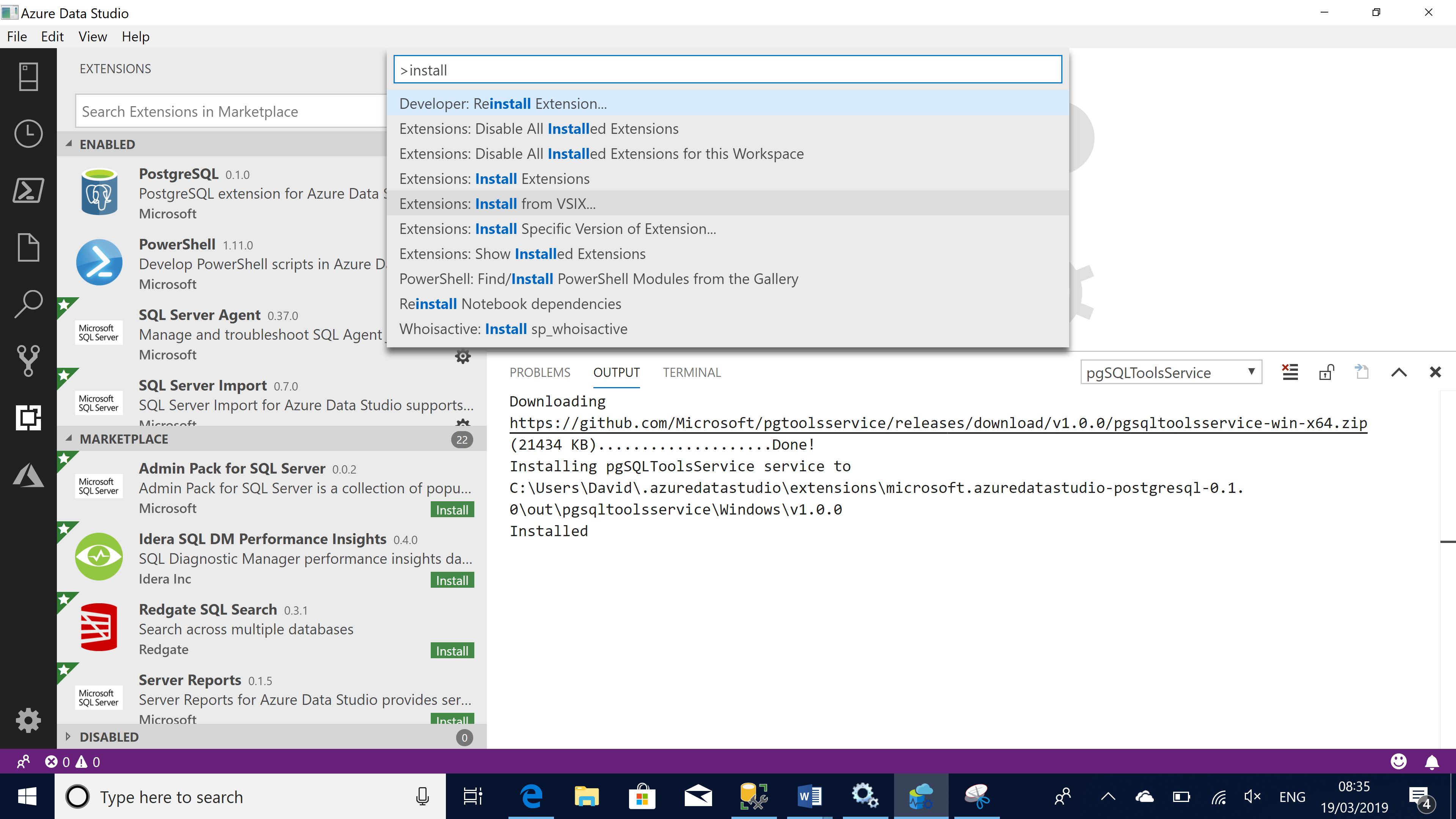Open the Explorer file icon in sidebar

tap(28, 247)
